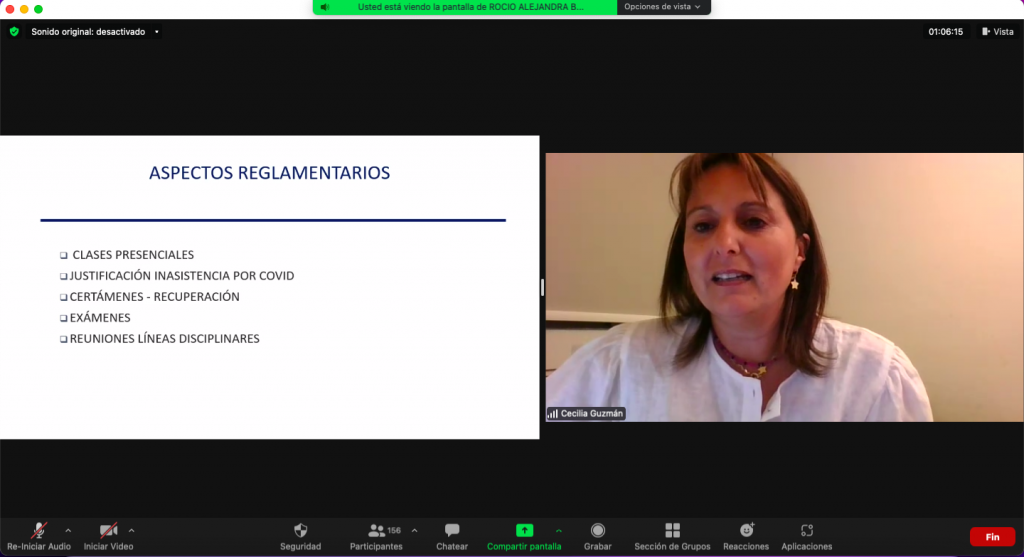Expand video options arrow beside camera
Viewport: 1024px width, 557px height.
point(132,530)
